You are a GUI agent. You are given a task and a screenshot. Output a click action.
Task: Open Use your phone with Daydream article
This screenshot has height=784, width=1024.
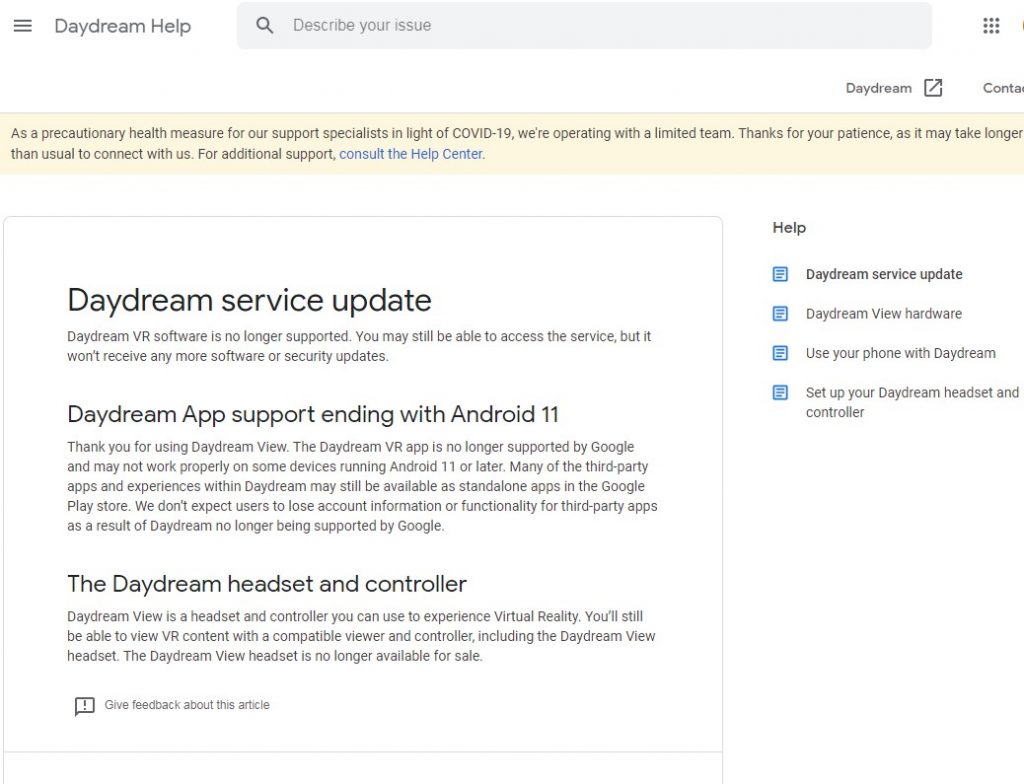click(x=901, y=353)
